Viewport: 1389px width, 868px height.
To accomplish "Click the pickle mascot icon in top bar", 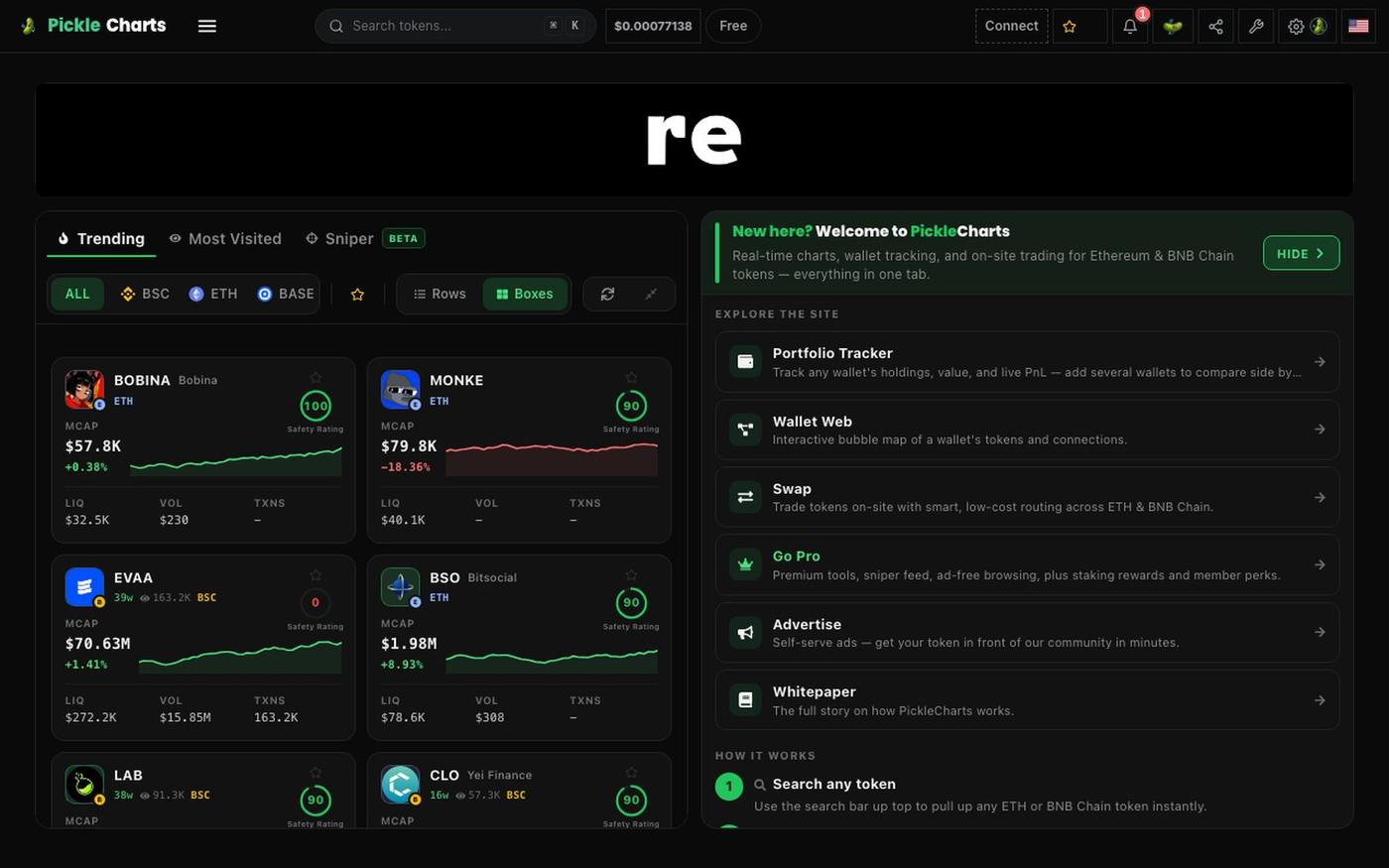I will (x=1173, y=26).
